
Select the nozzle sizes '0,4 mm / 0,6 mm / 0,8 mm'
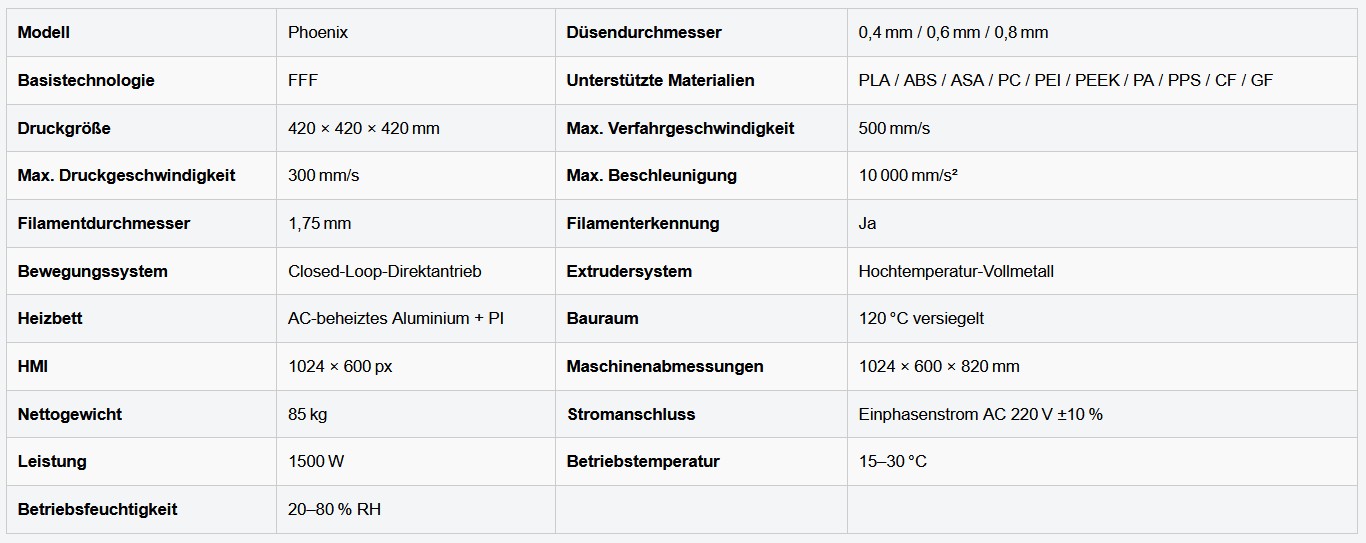click(953, 32)
